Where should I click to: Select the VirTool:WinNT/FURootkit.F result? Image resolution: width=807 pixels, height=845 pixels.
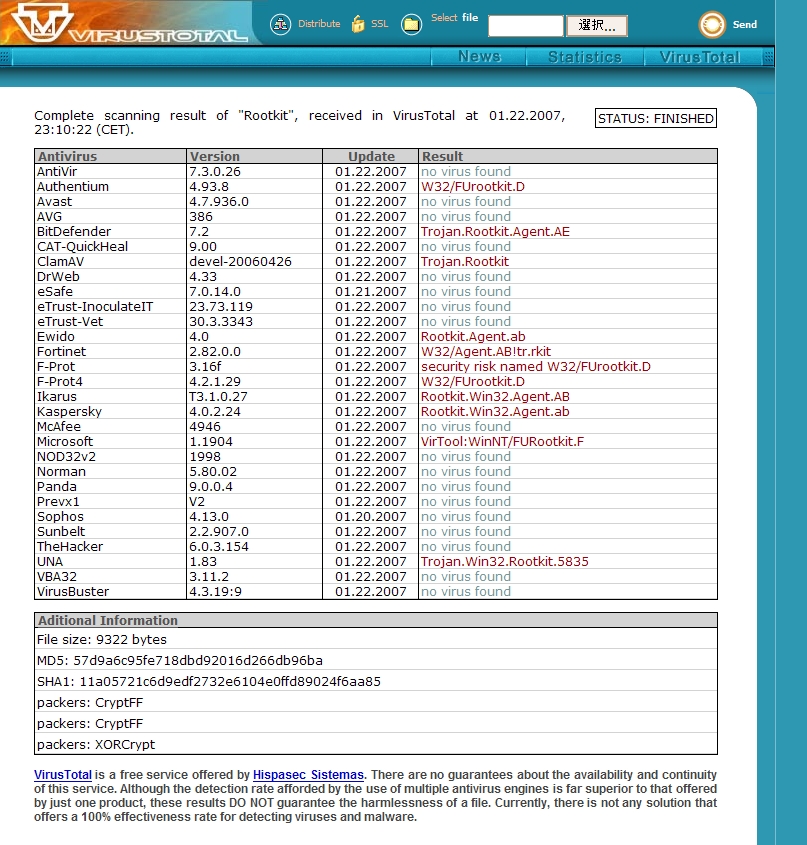click(x=502, y=442)
